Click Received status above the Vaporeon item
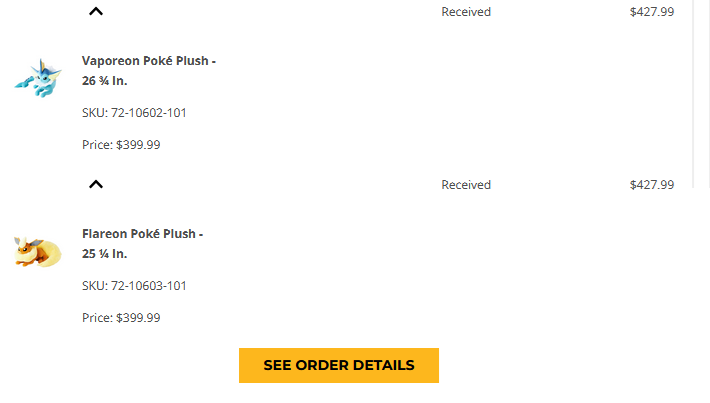This screenshot has width=710, height=403. click(x=466, y=12)
